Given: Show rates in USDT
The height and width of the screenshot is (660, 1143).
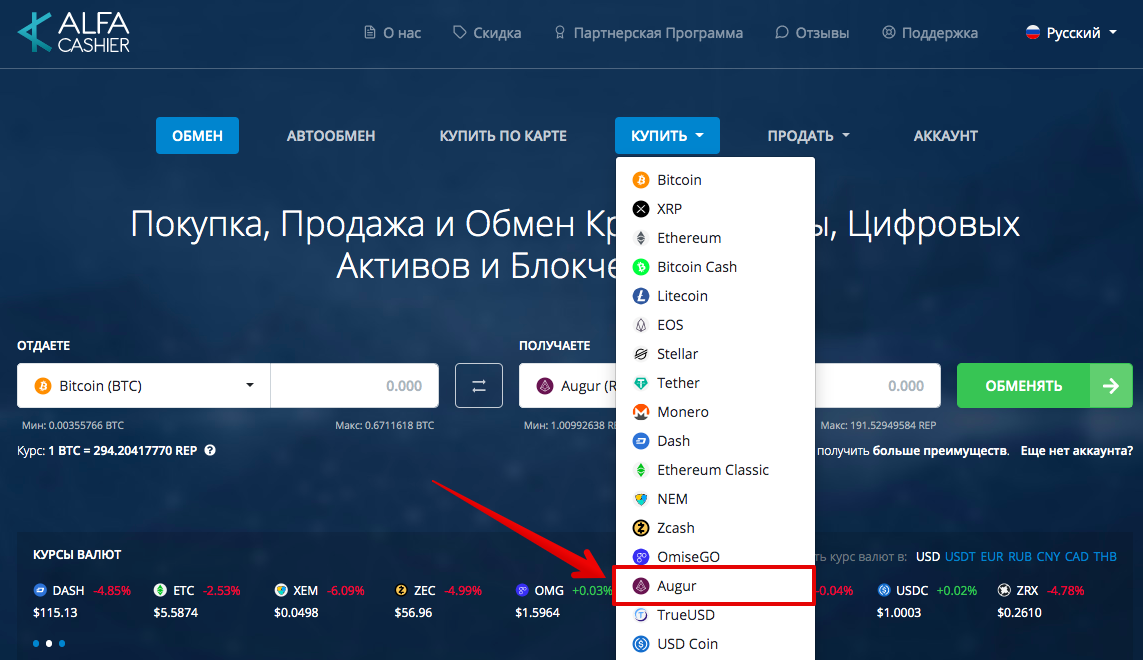Looking at the screenshot, I should 960,556.
